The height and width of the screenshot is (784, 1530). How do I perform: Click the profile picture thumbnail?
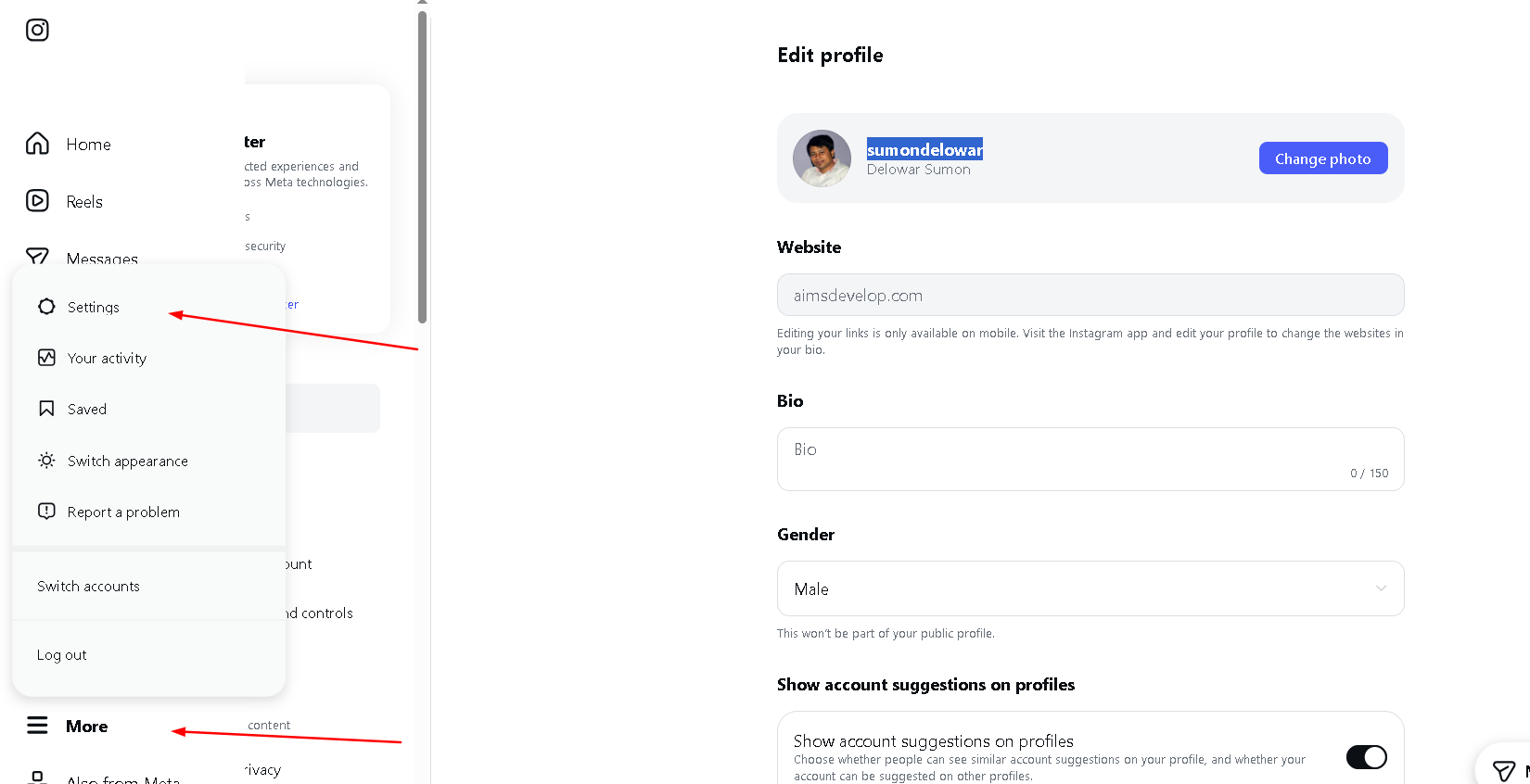[822, 158]
